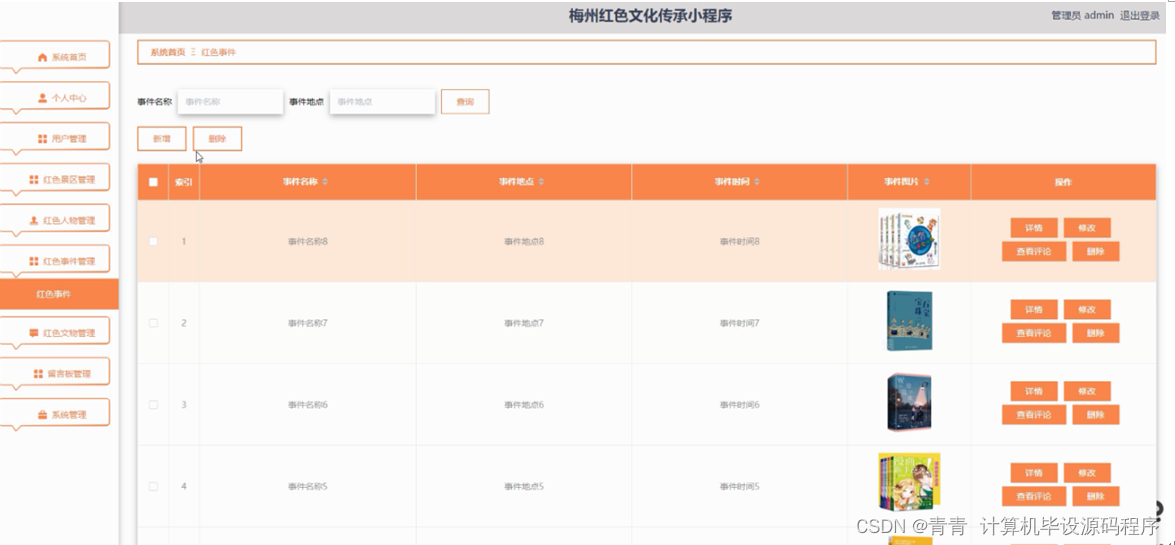Open 系统首页 in the sidebar

click(x=55, y=55)
